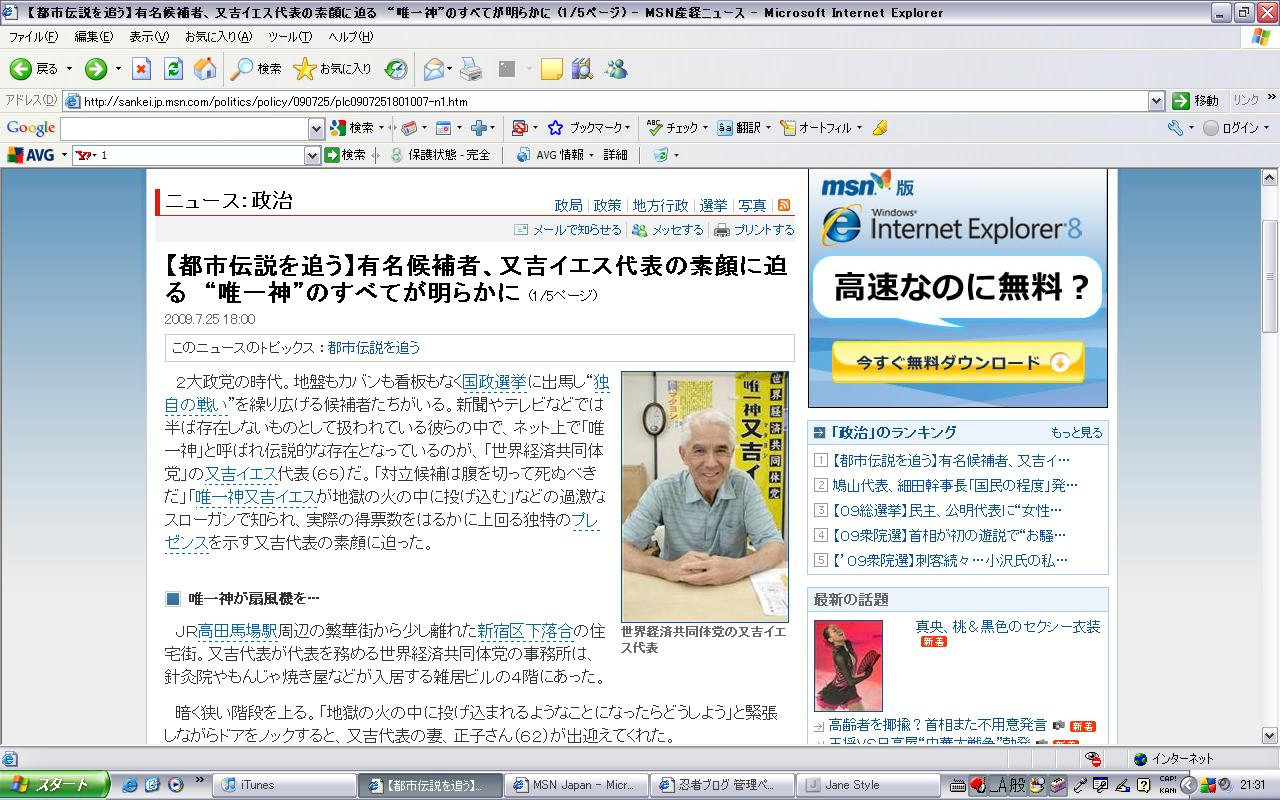Click the 今すぐ無料ダウンロード banner button
The image size is (1280, 800).
point(958,363)
